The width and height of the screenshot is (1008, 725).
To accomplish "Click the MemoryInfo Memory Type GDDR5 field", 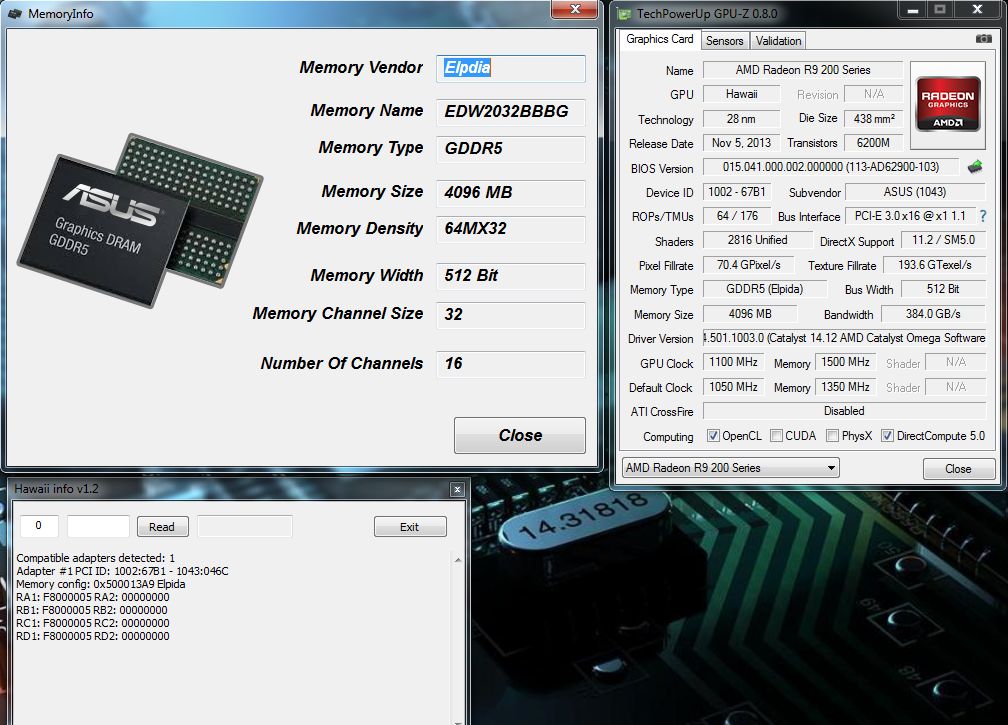I will (x=511, y=148).
